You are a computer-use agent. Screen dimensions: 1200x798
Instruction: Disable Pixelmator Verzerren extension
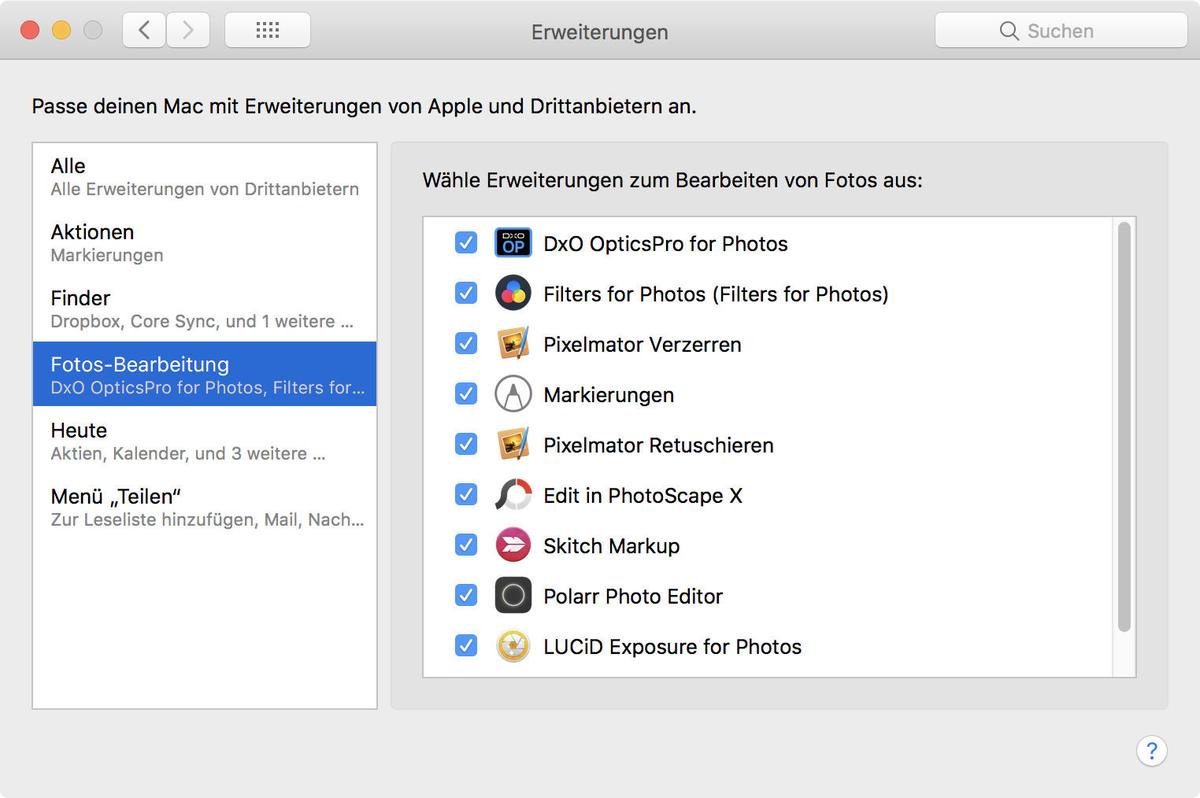466,344
